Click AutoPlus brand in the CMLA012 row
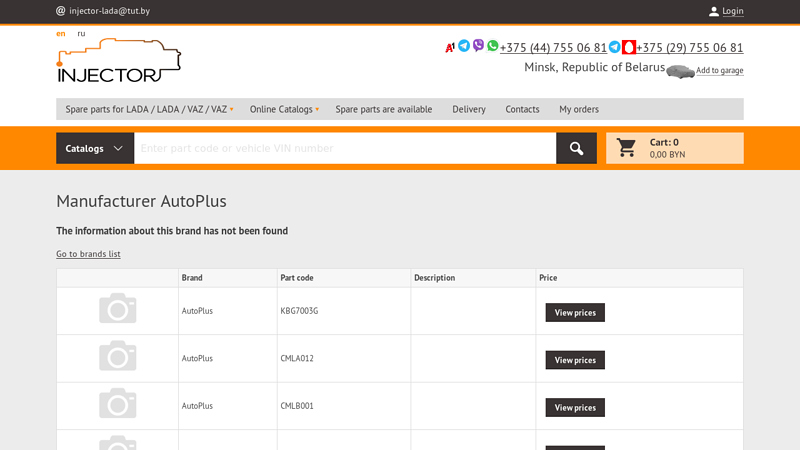Image resolution: width=800 pixels, height=450 pixels. click(x=197, y=358)
